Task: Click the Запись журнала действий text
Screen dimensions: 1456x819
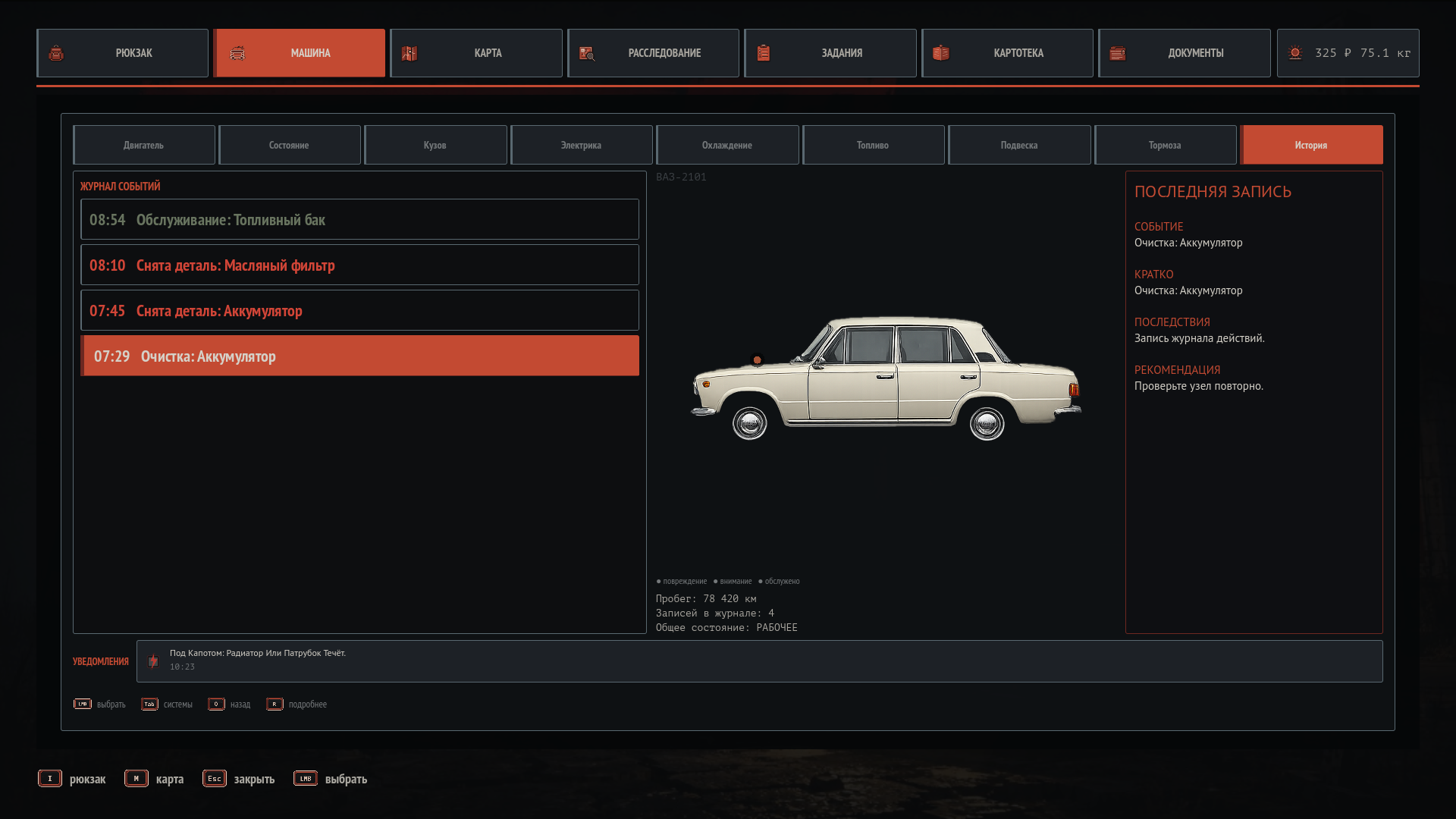Action: tap(1200, 338)
